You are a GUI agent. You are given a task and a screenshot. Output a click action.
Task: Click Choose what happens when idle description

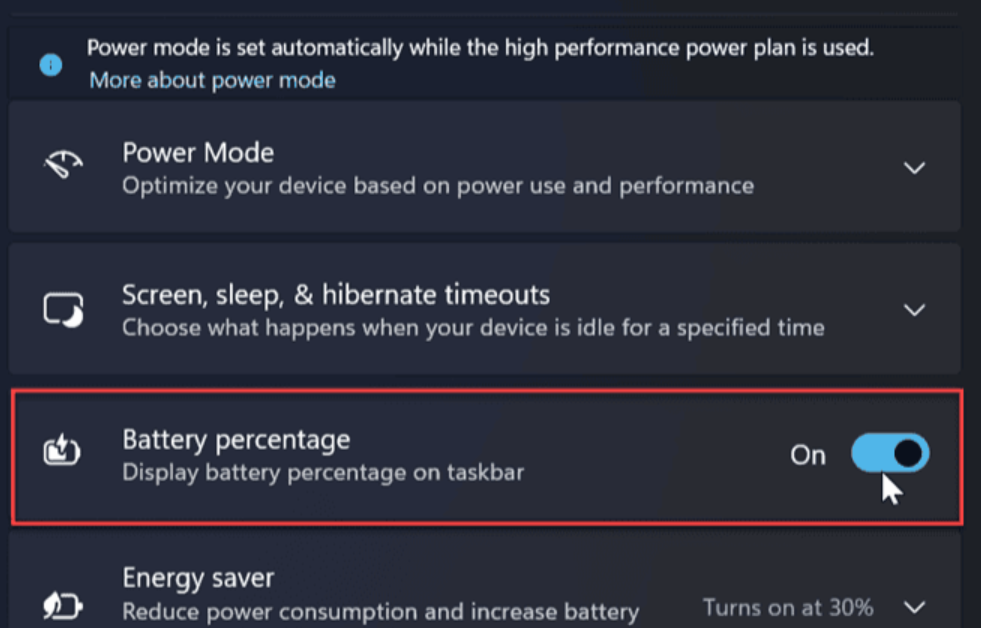pos(473,327)
